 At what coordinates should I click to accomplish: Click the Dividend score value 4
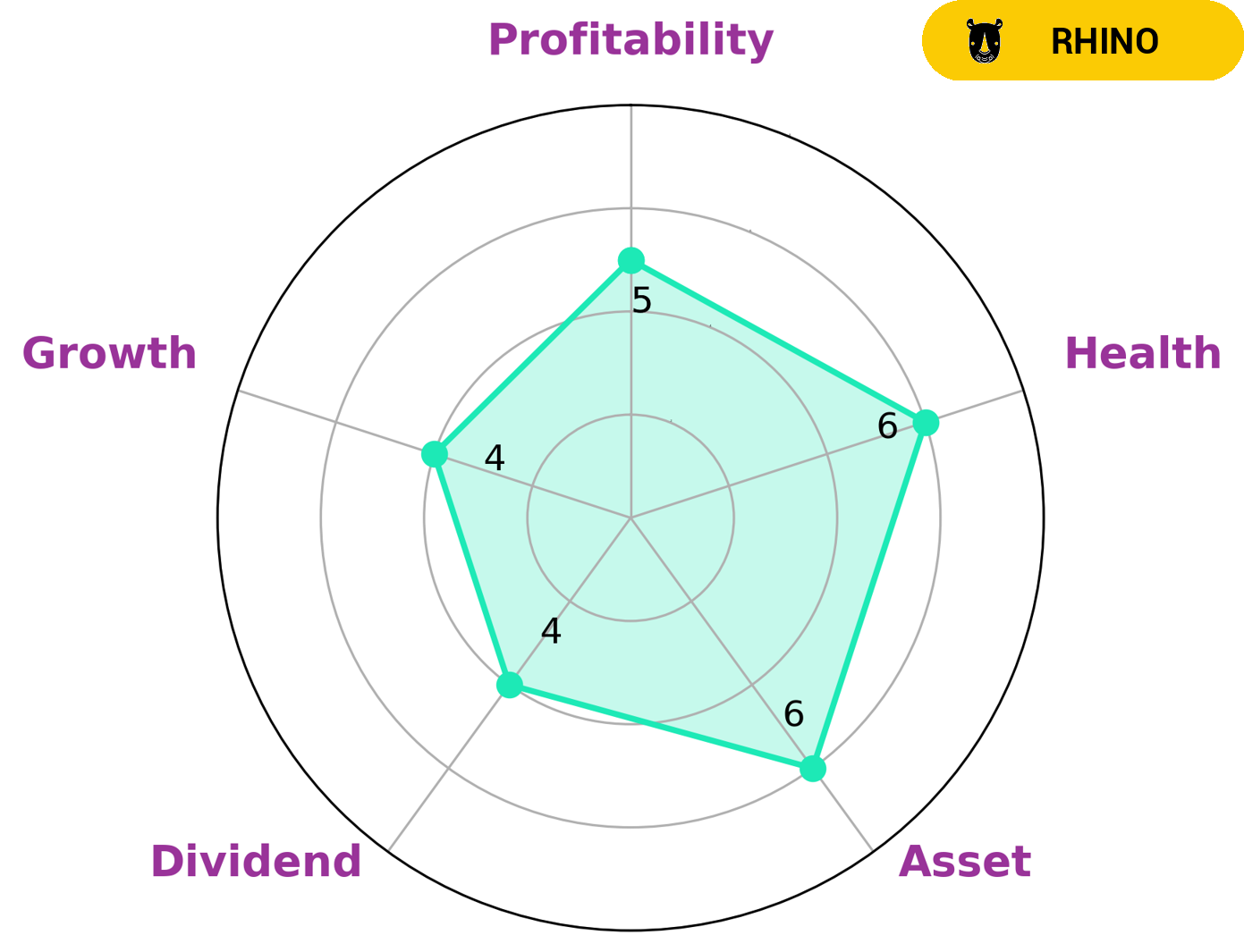[551, 632]
